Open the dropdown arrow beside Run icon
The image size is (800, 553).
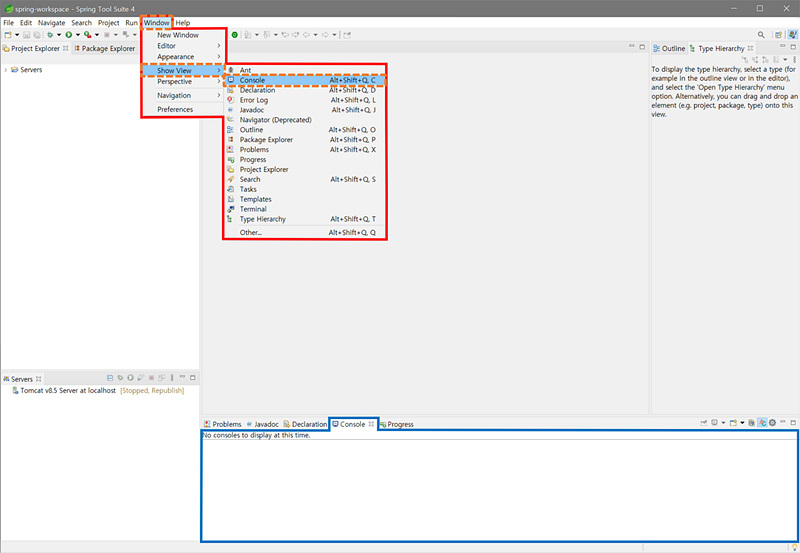(x=78, y=35)
